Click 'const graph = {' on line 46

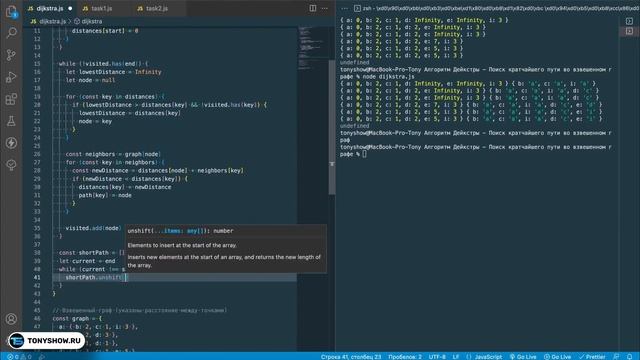pyautogui.click(x=77, y=318)
